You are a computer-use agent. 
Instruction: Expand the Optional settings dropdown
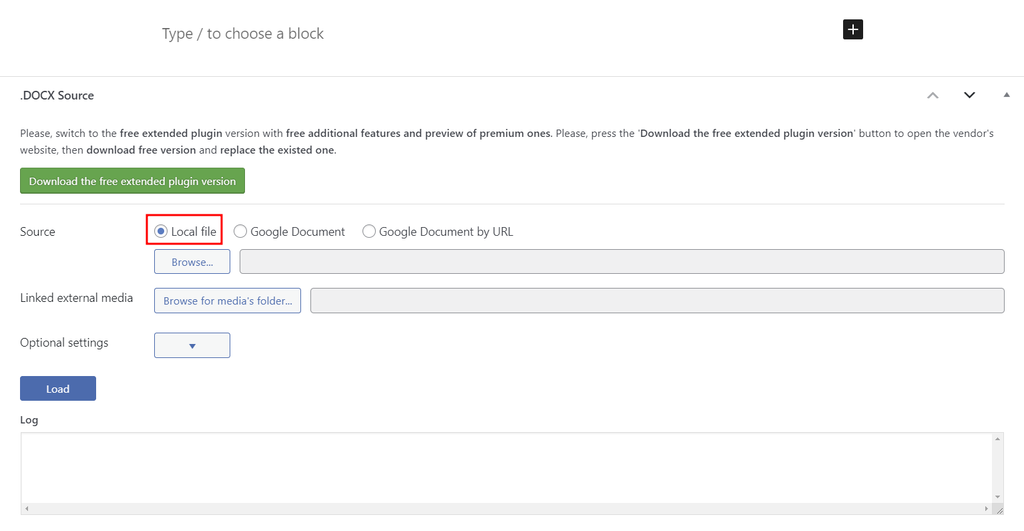click(x=192, y=345)
